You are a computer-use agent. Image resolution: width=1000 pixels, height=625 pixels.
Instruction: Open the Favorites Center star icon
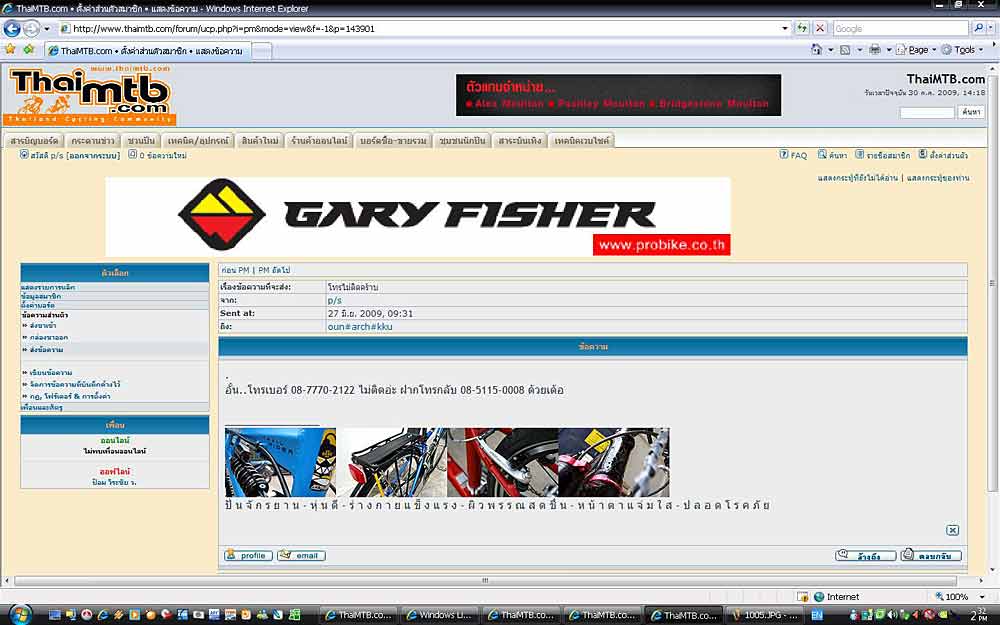point(10,49)
